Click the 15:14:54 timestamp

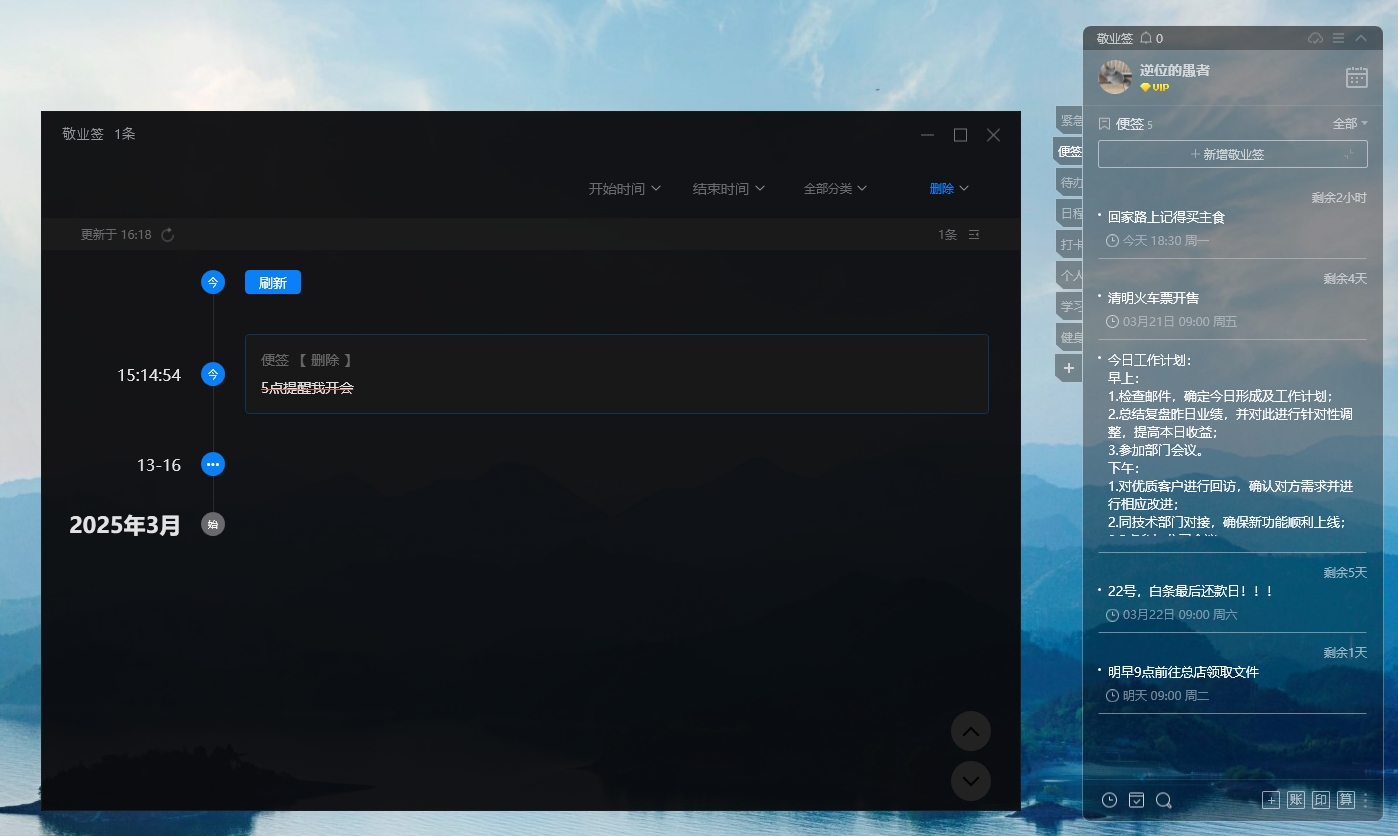[149, 376]
